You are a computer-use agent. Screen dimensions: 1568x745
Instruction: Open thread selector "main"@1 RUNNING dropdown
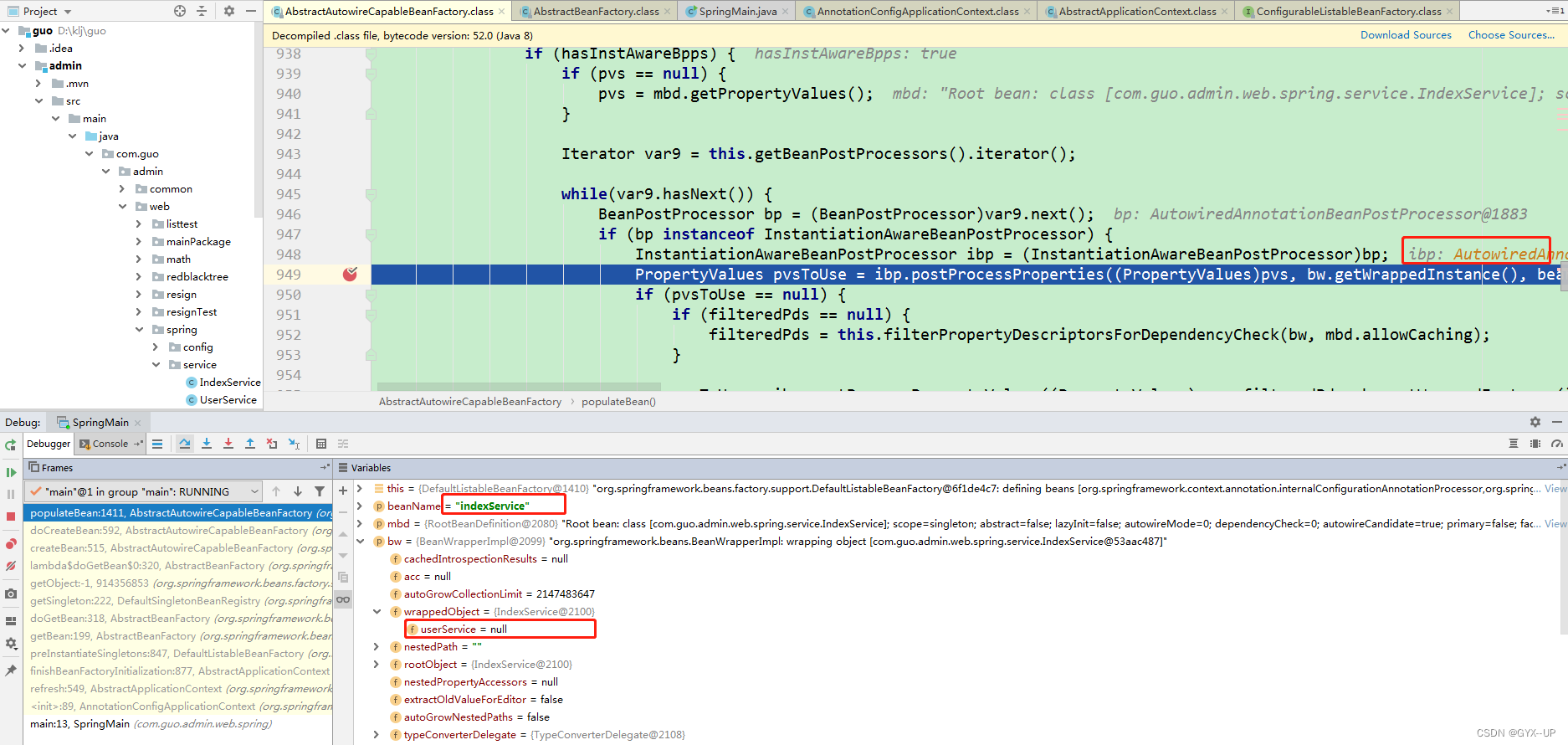click(144, 491)
